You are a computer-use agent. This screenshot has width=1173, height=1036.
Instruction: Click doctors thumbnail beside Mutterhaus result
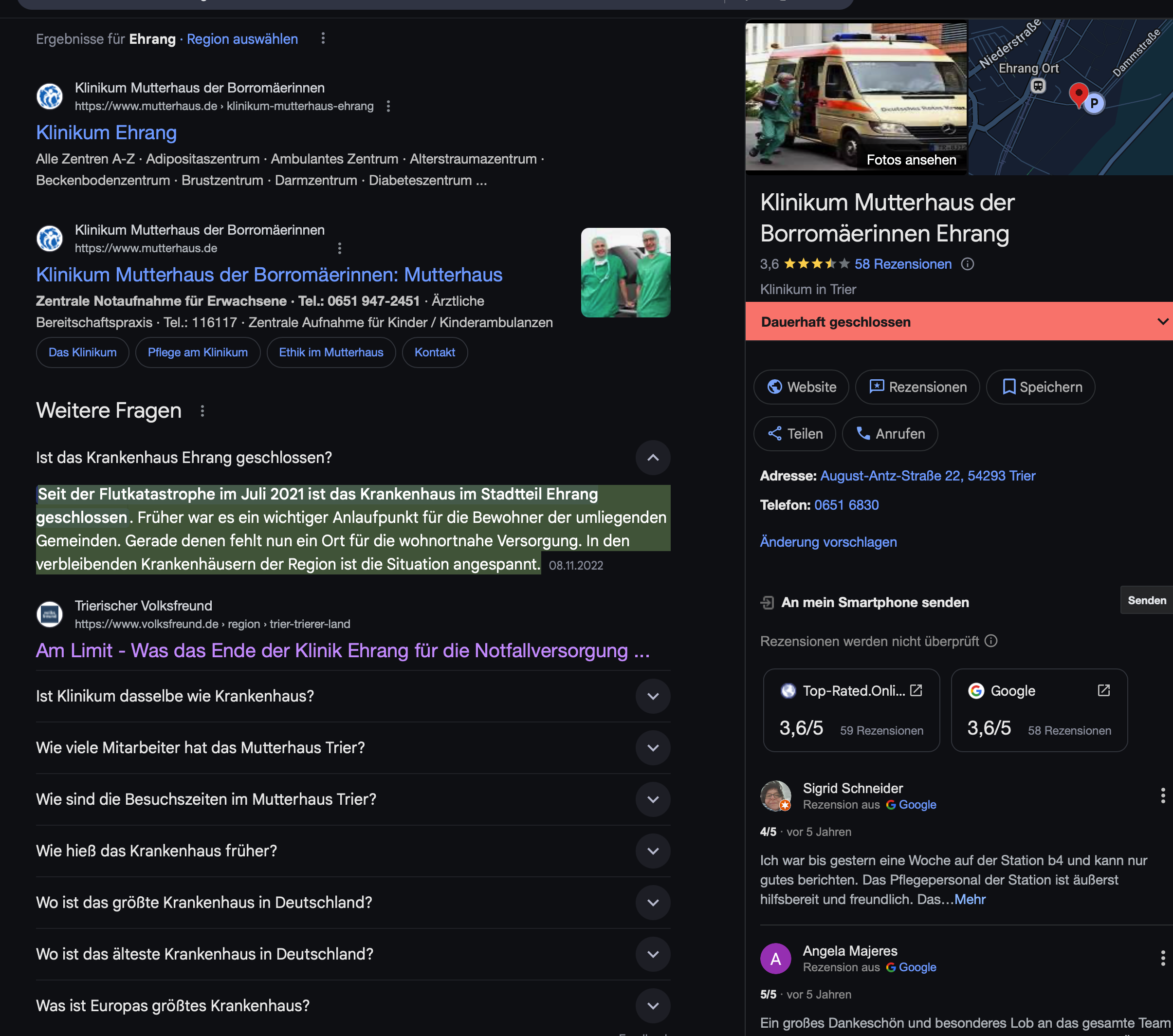(x=625, y=273)
